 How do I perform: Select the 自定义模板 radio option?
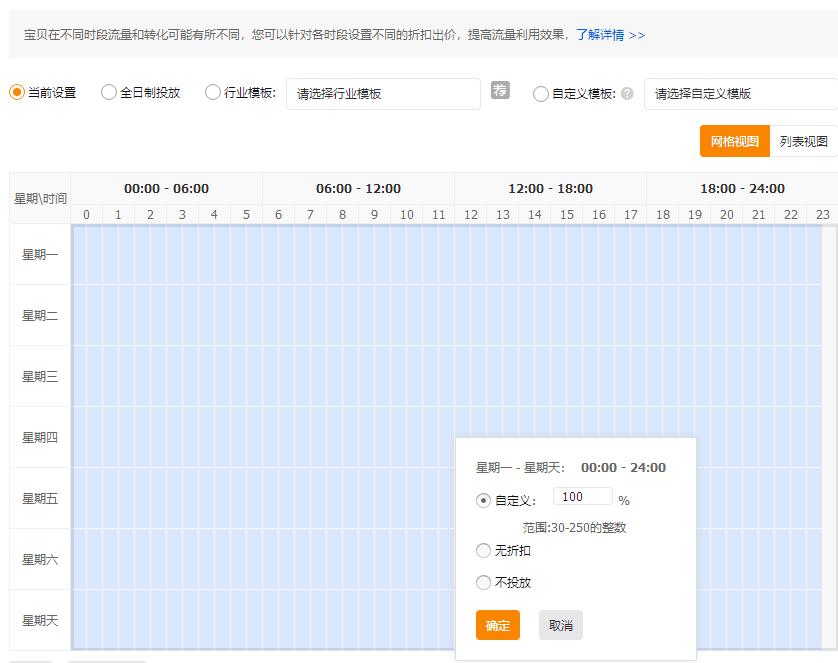540,94
